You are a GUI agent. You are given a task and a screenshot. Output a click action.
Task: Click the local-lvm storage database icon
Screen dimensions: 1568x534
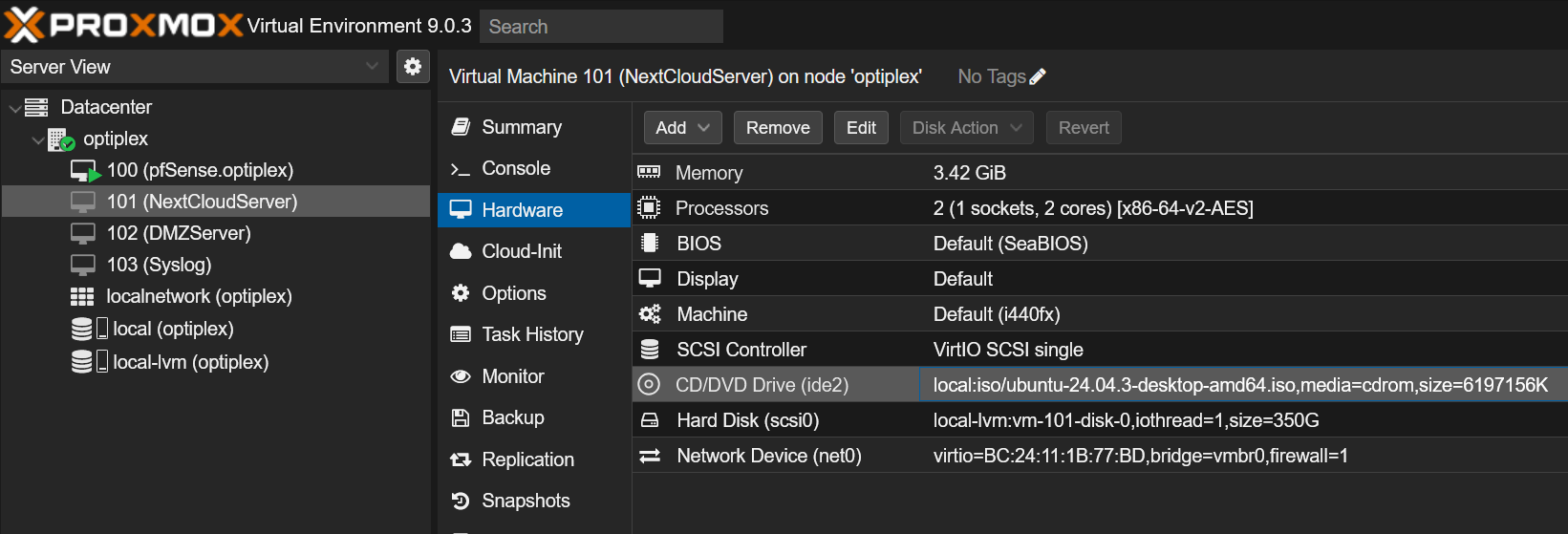coord(82,362)
